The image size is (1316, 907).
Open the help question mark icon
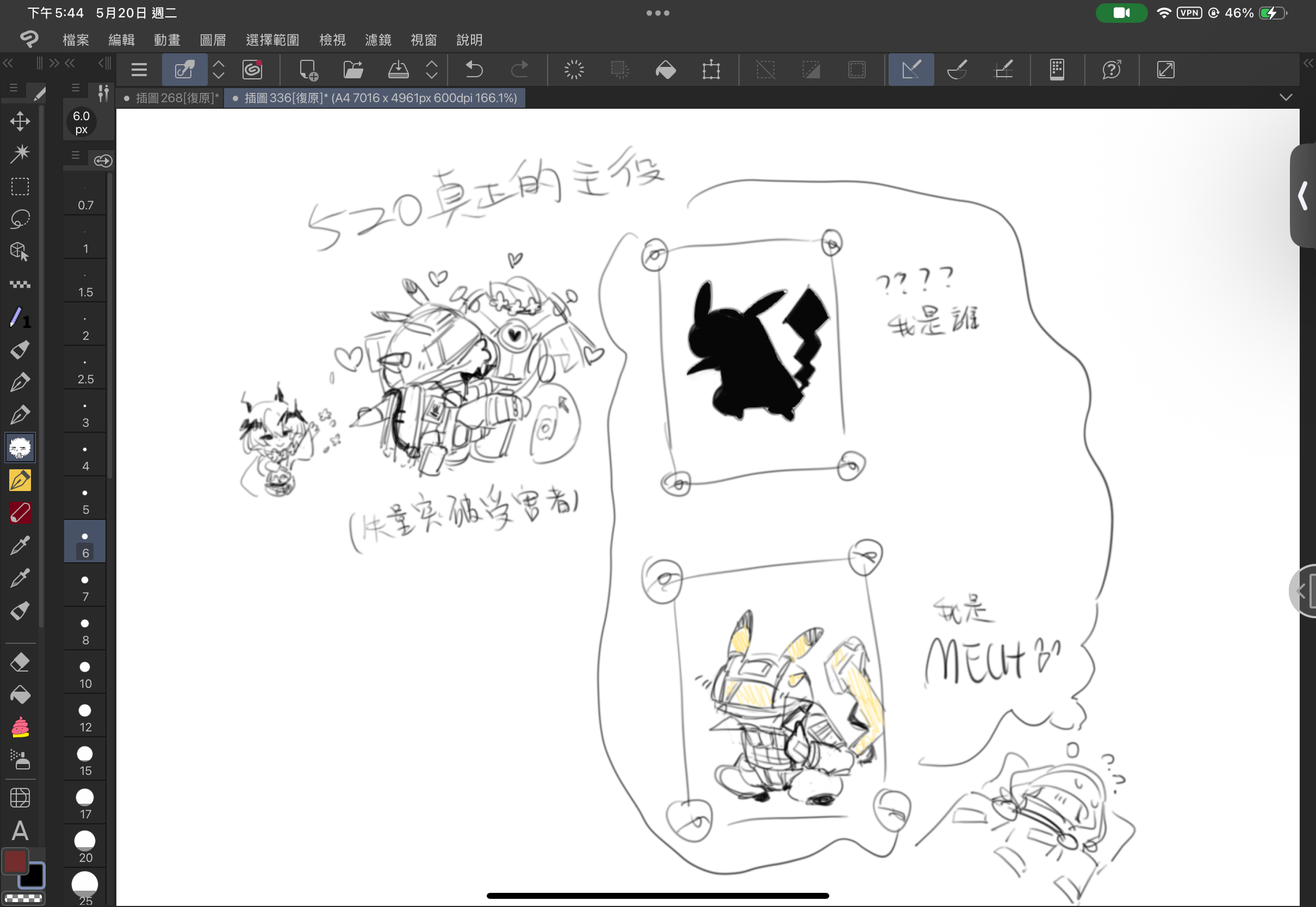[x=1112, y=70]
